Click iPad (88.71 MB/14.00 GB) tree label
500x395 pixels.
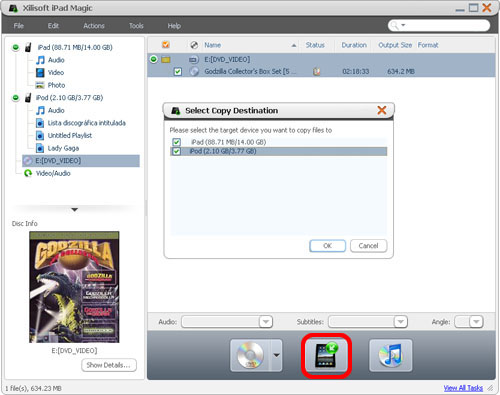(75, 47)
